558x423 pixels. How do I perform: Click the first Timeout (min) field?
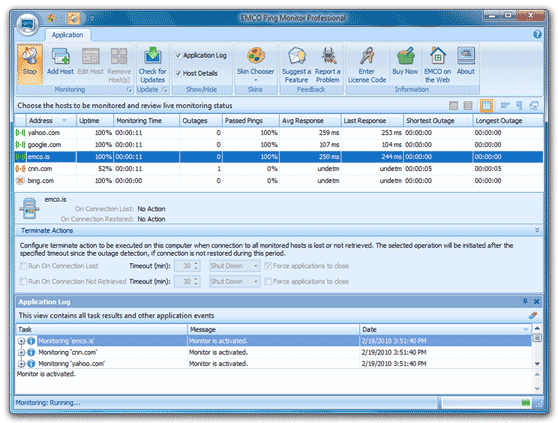[x=187, y=266]
